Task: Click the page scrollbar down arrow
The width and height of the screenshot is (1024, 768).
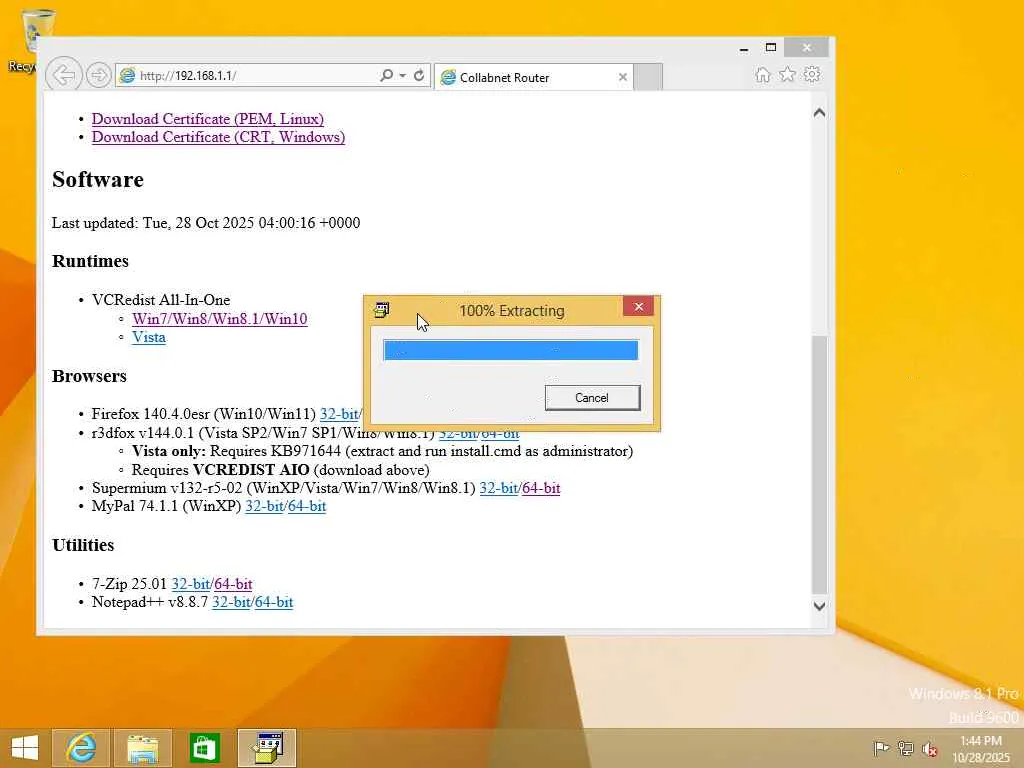Action: coord(819,606)
